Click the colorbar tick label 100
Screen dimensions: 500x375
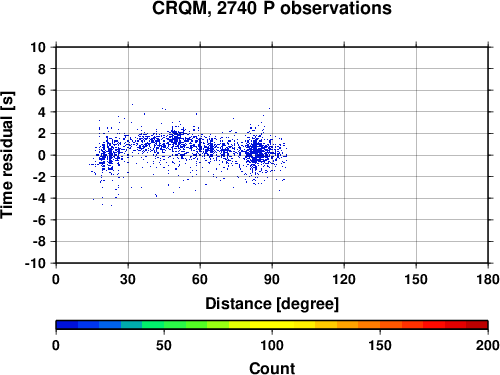tap(272, 345)
